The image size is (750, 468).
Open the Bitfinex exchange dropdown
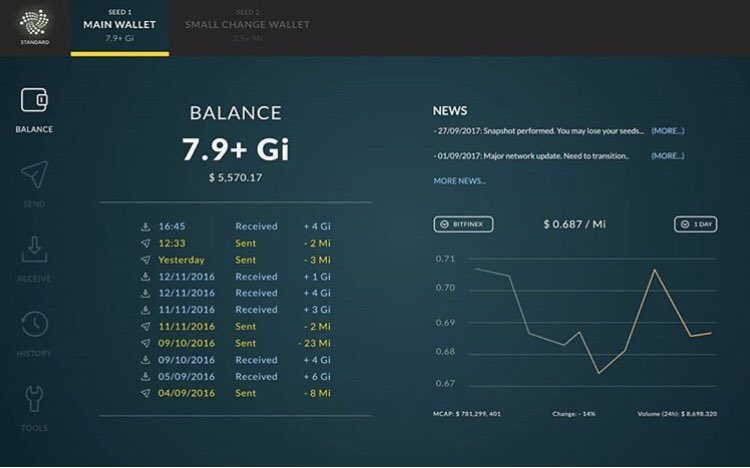pyautogui.click(x=463, y=224)
